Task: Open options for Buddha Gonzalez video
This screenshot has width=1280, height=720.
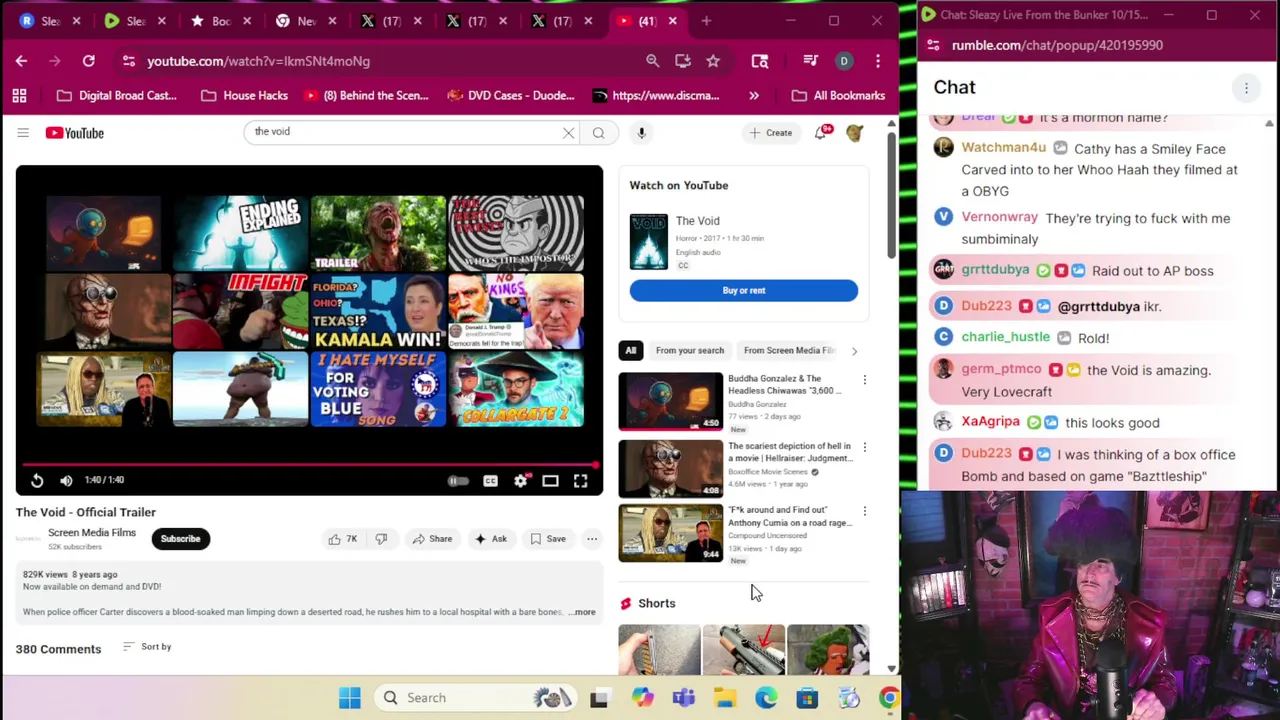Action: 865,380
